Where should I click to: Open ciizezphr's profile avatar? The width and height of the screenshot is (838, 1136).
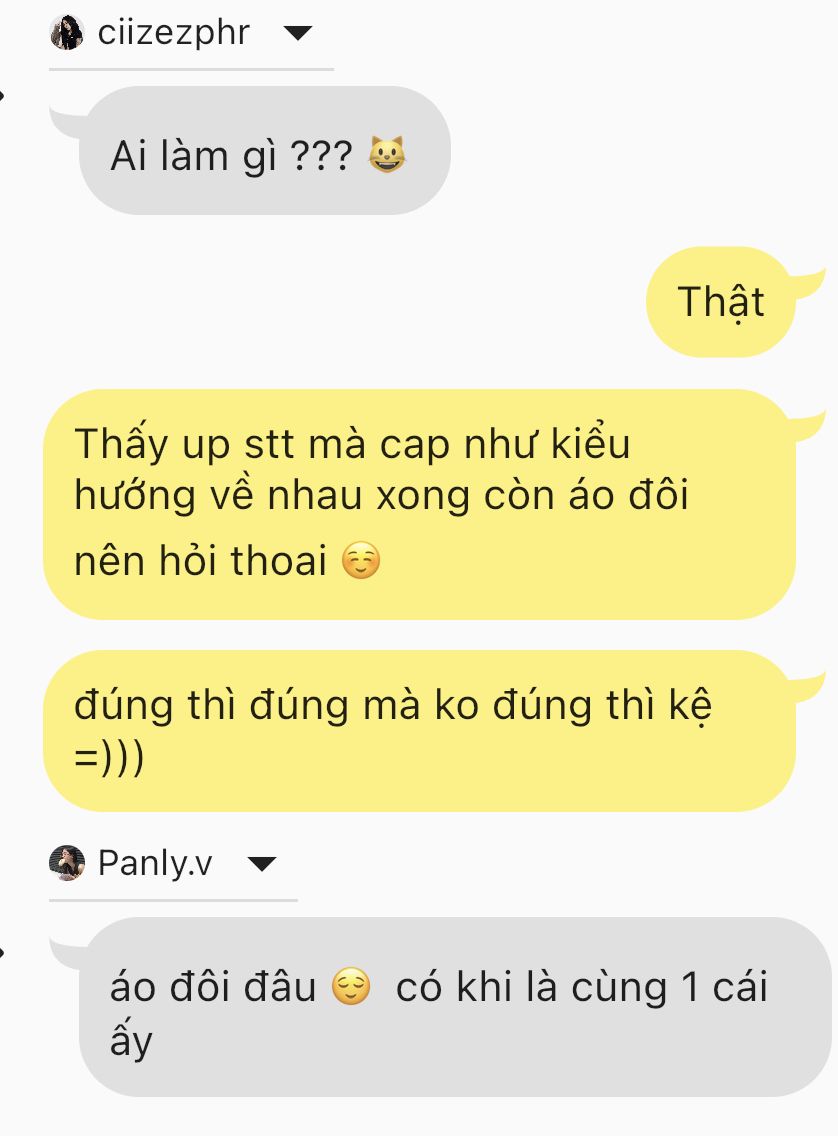click(67, 33)
